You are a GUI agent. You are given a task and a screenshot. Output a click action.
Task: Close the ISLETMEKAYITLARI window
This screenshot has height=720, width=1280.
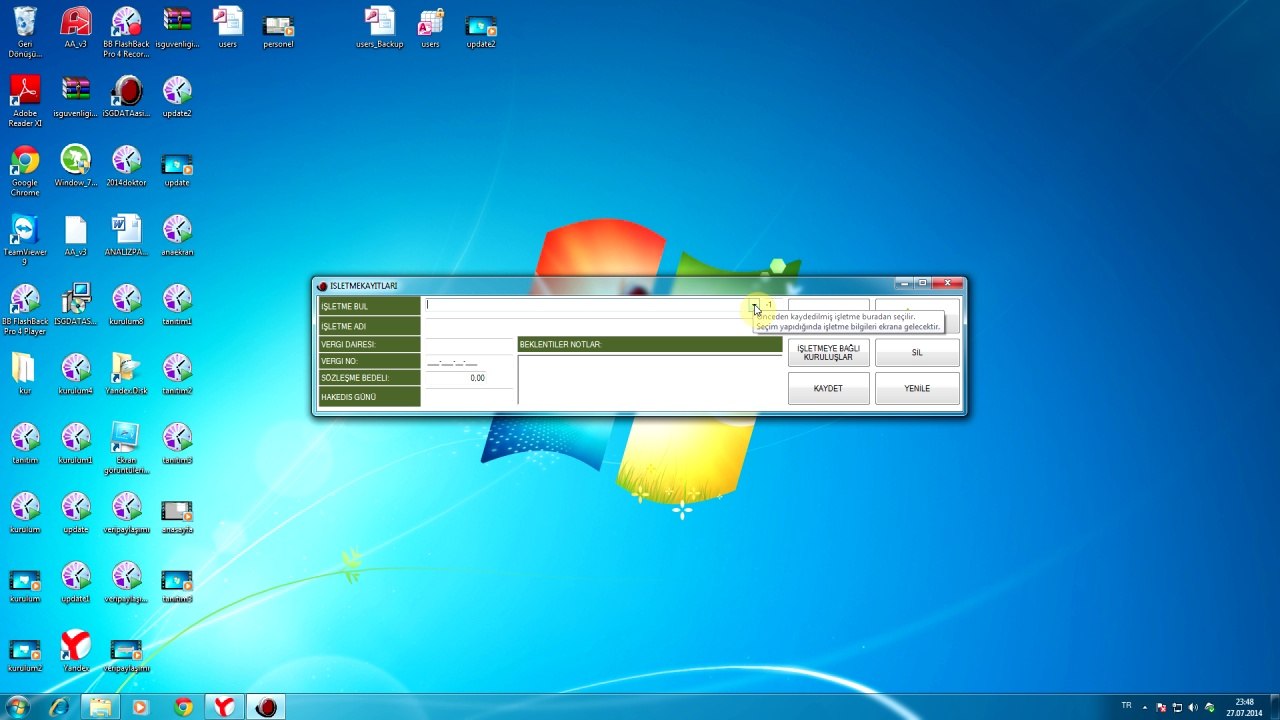tap(948, 284)
